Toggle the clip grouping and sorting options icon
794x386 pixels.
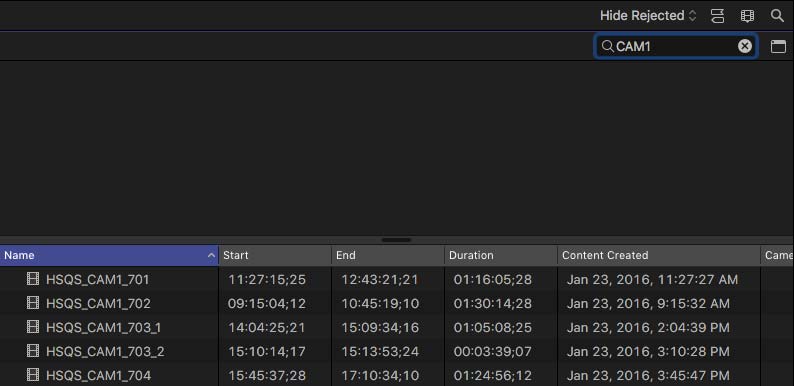pyautogui.click(x=718, y=16)
